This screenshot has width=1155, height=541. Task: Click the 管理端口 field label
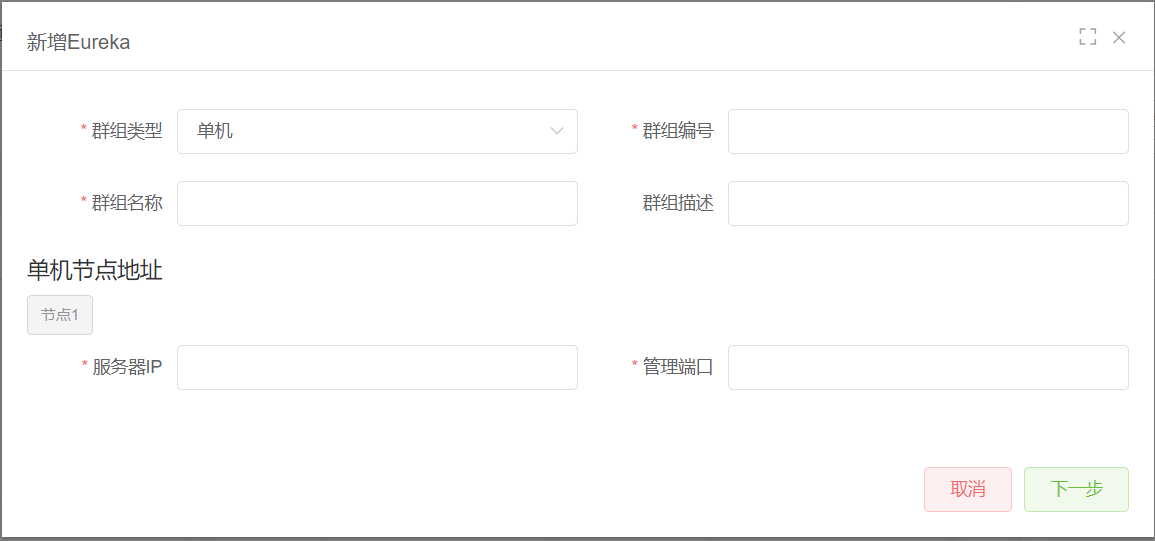(678, 368)
